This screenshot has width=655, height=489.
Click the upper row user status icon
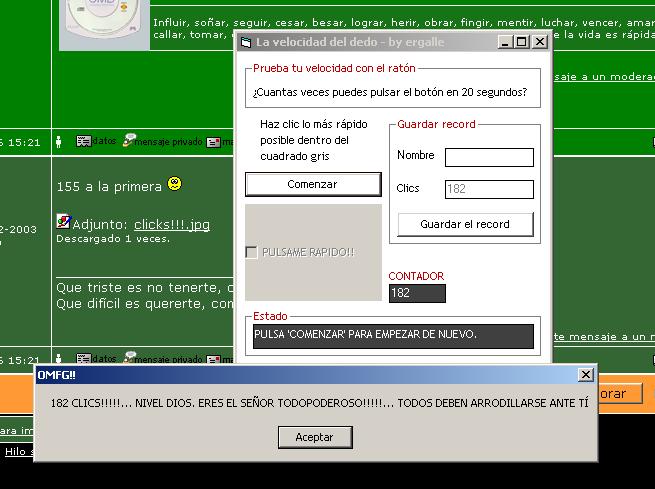58,142
